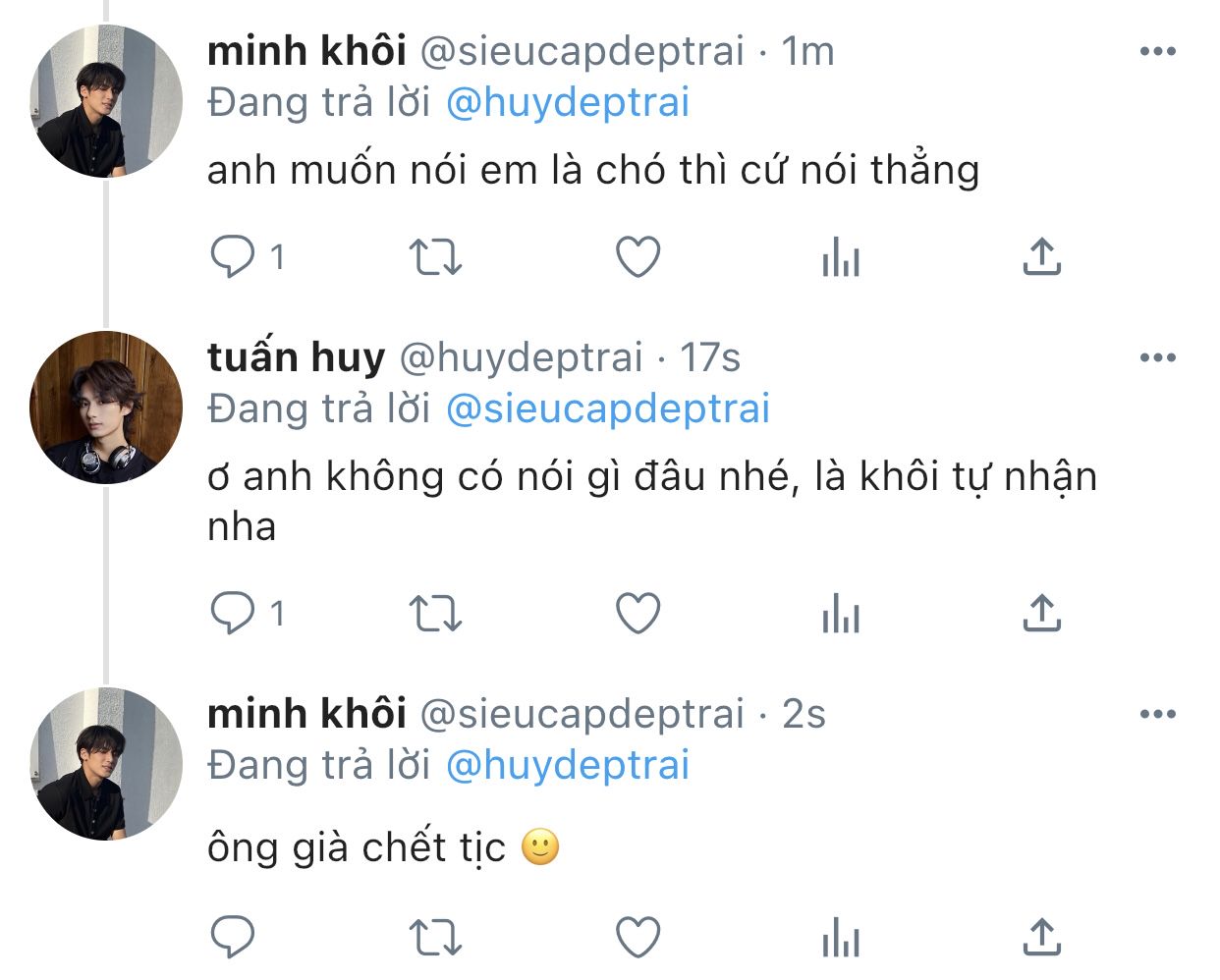1220x980 pixels.
Task: Open minh khôi's avatar on first tweet
Action: [106, 101]
